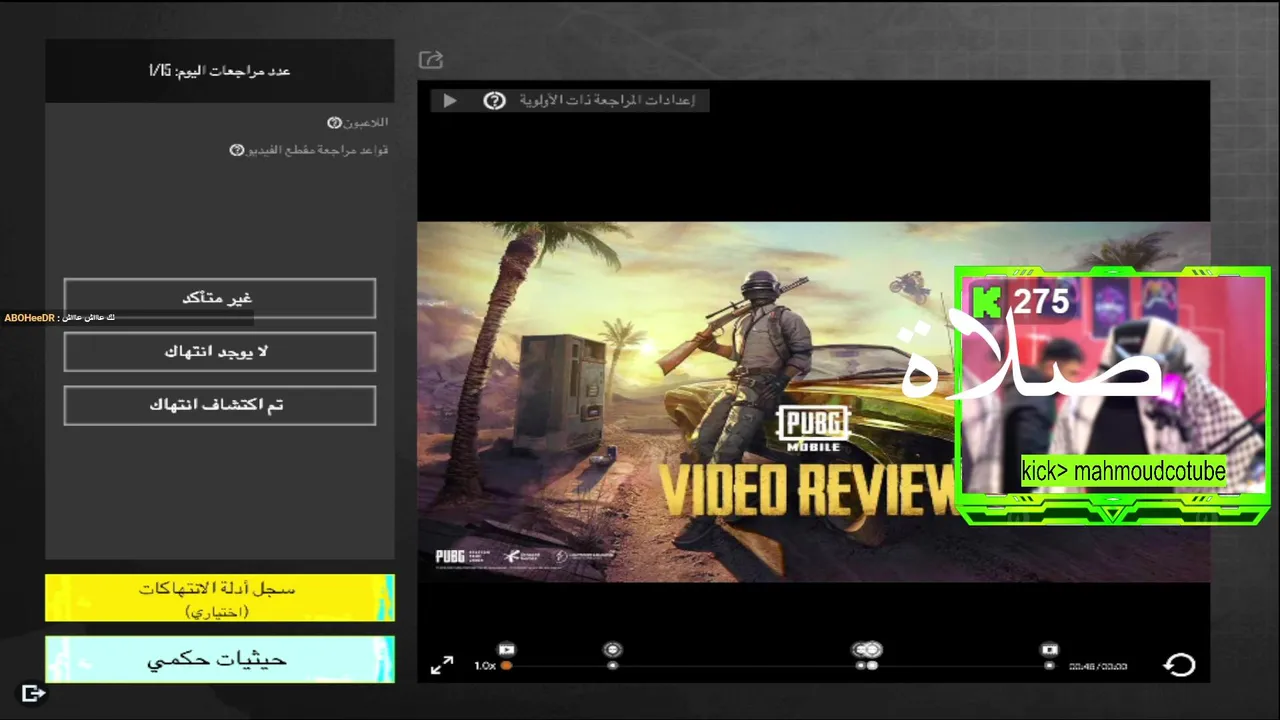The height and width of the screenshot is (720, 1280).
Task: Open help for priority review settings
Action: 495,100
